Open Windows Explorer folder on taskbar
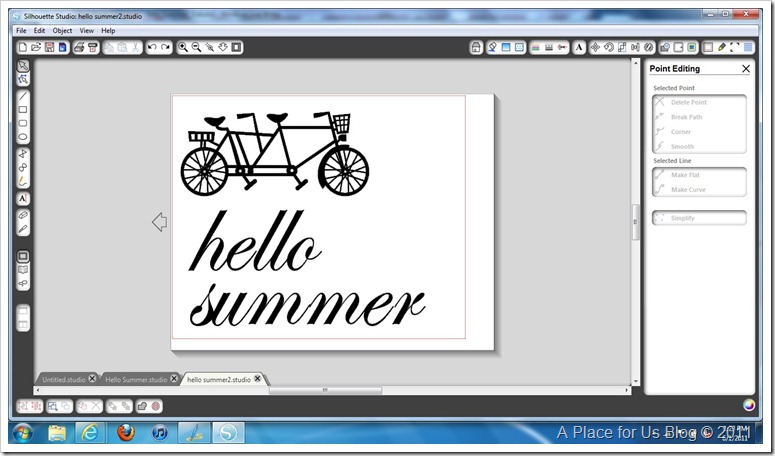 (57, 433)
